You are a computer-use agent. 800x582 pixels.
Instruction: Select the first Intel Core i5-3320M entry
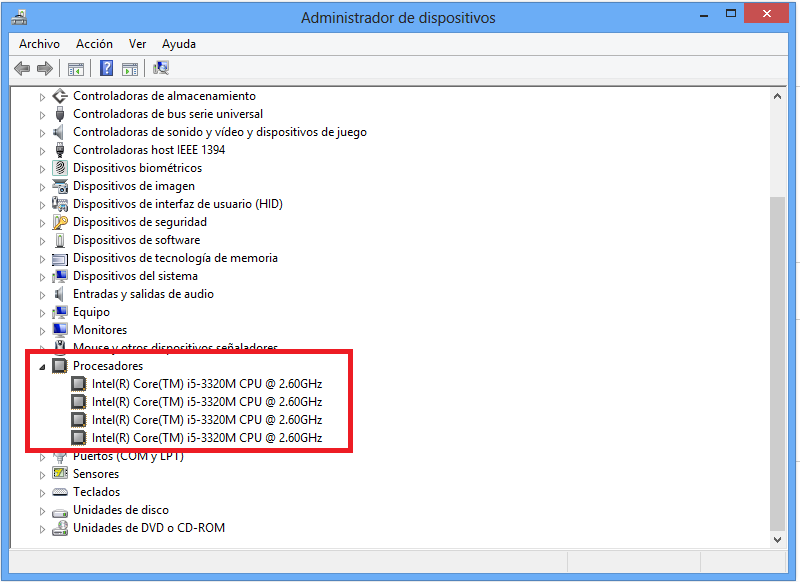(x=207, y=384)
